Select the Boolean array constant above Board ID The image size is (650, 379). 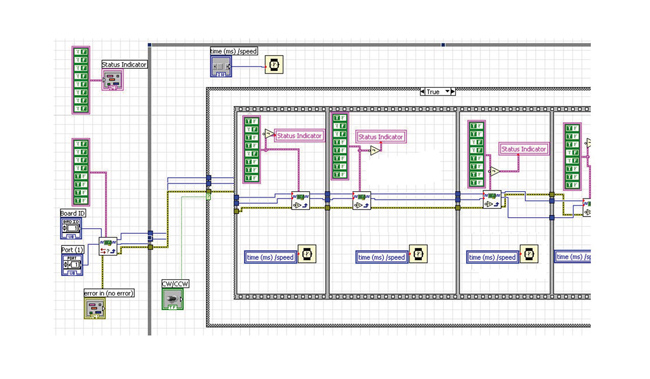coord(81,172)
